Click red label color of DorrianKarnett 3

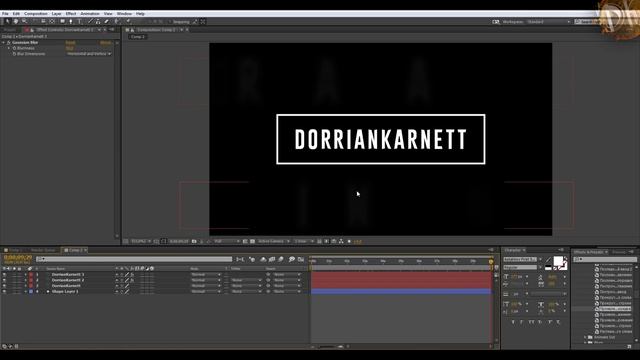pos(31,275)
